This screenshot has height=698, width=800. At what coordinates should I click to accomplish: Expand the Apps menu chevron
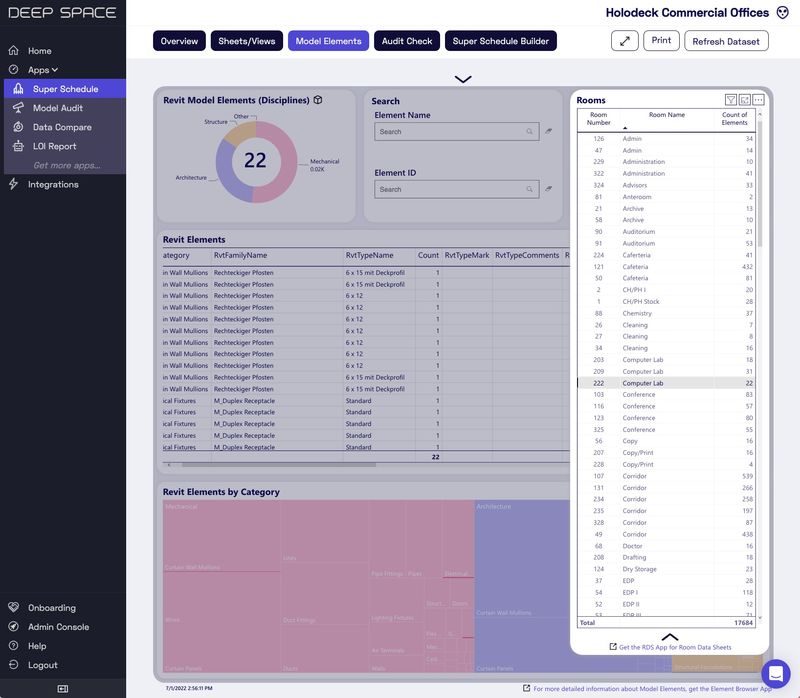(x=55, y=69)
